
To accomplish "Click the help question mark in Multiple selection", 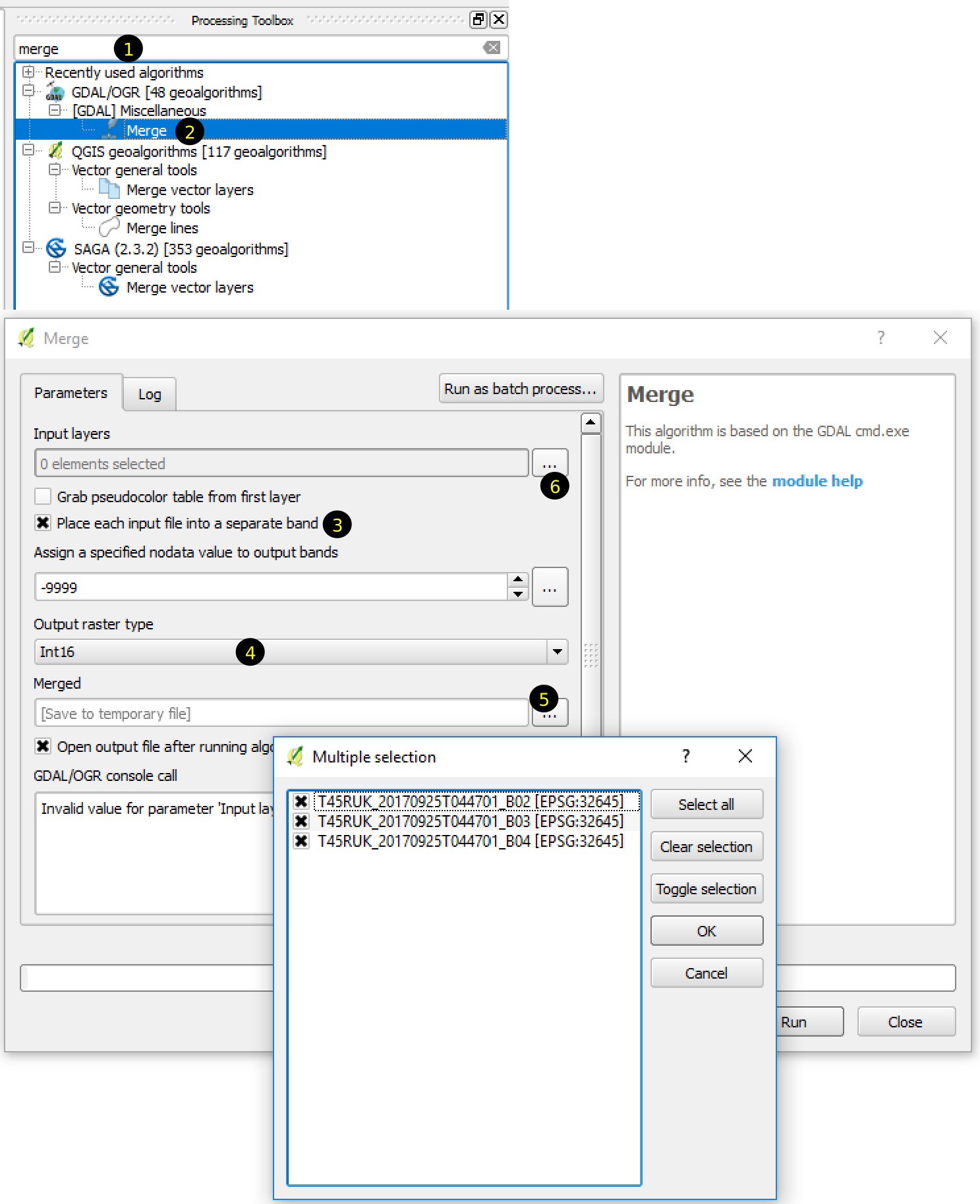I will (x=685, y=756).
